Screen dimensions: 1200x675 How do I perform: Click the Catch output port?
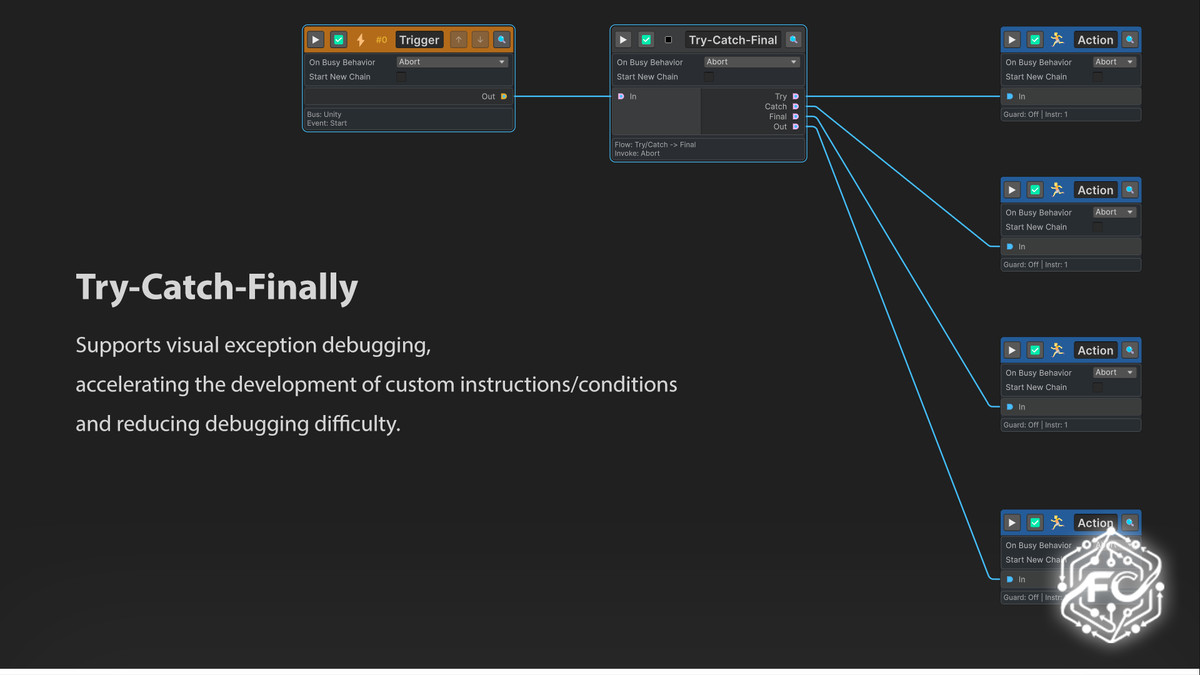point(796,106)
